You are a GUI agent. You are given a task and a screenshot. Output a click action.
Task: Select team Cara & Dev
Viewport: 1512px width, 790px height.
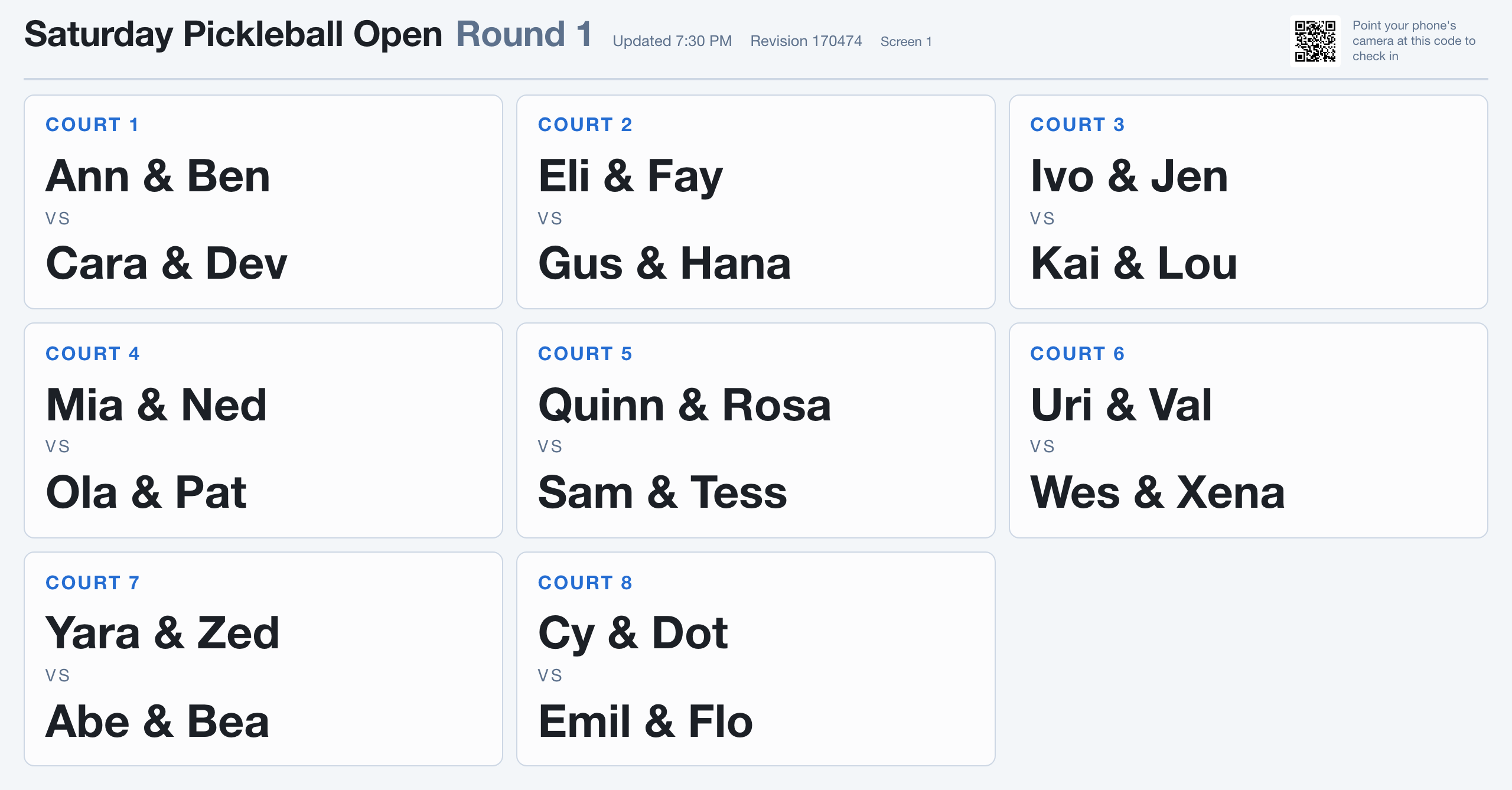coord(167,263)
